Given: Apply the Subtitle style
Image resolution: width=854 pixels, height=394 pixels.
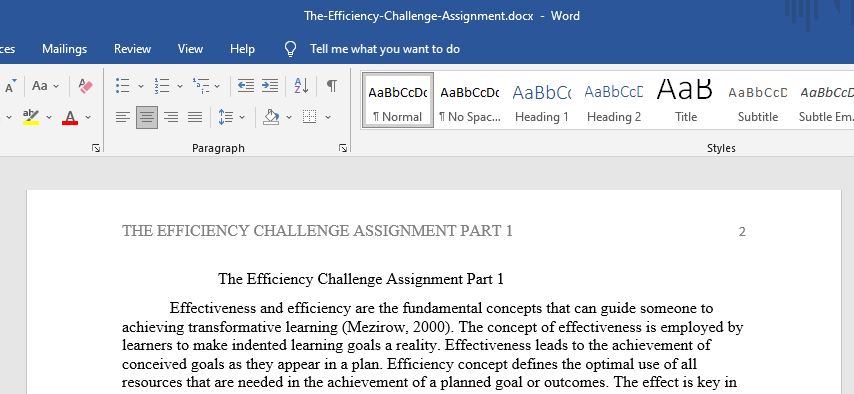Looking at the screenshot, I should pyautogui.click(x=758, y=100).
